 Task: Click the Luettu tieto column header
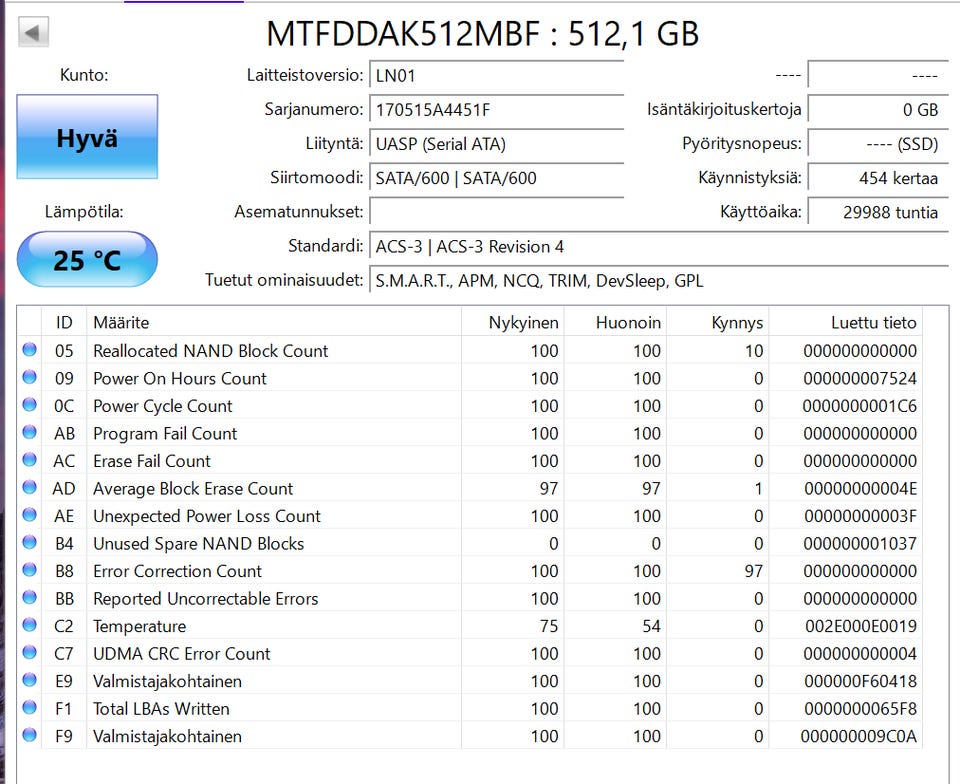click(x=873, y=322)
